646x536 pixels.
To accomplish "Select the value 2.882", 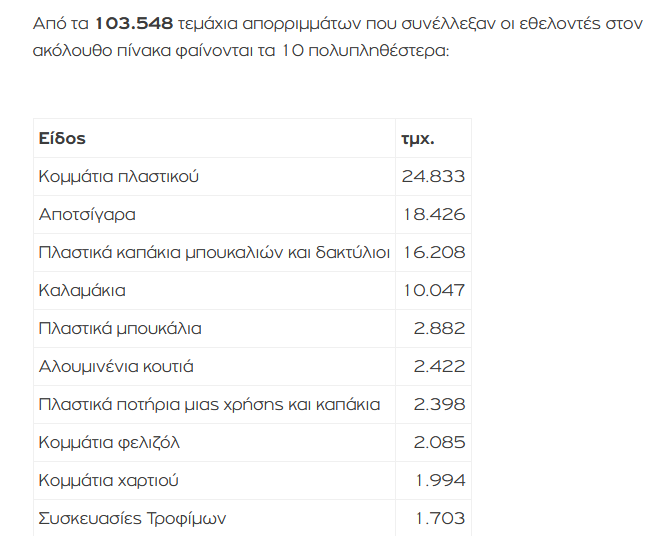I will pyautogui.click(x=440, y=328).
